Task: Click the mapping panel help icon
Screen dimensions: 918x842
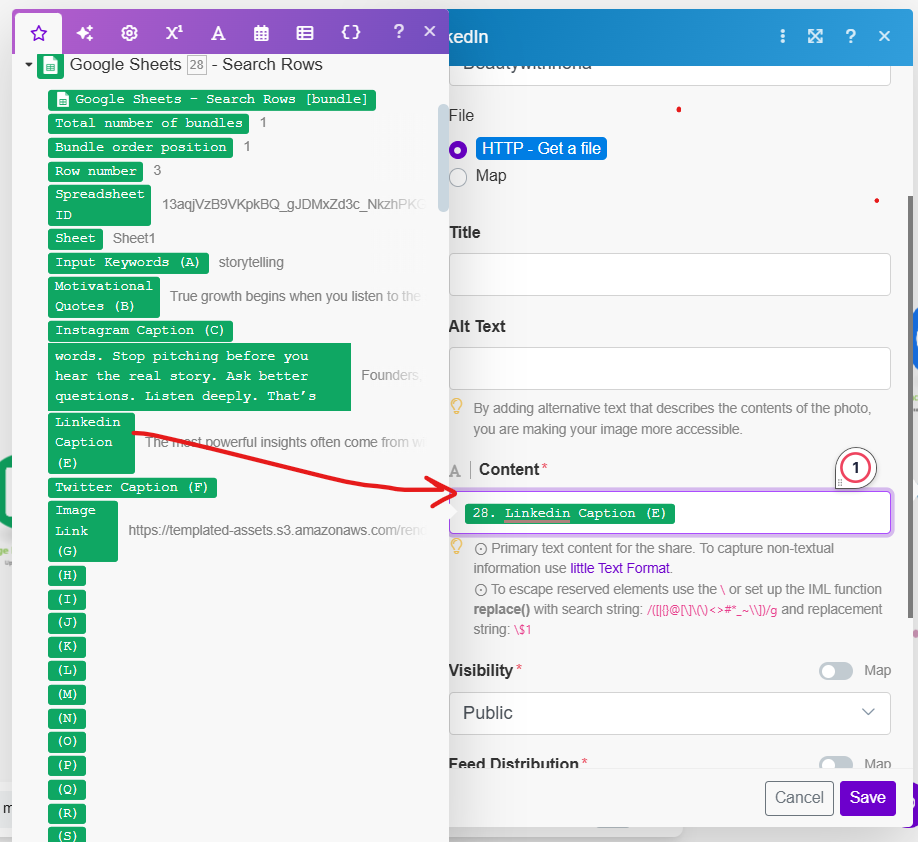Action: tap(399, 31)
